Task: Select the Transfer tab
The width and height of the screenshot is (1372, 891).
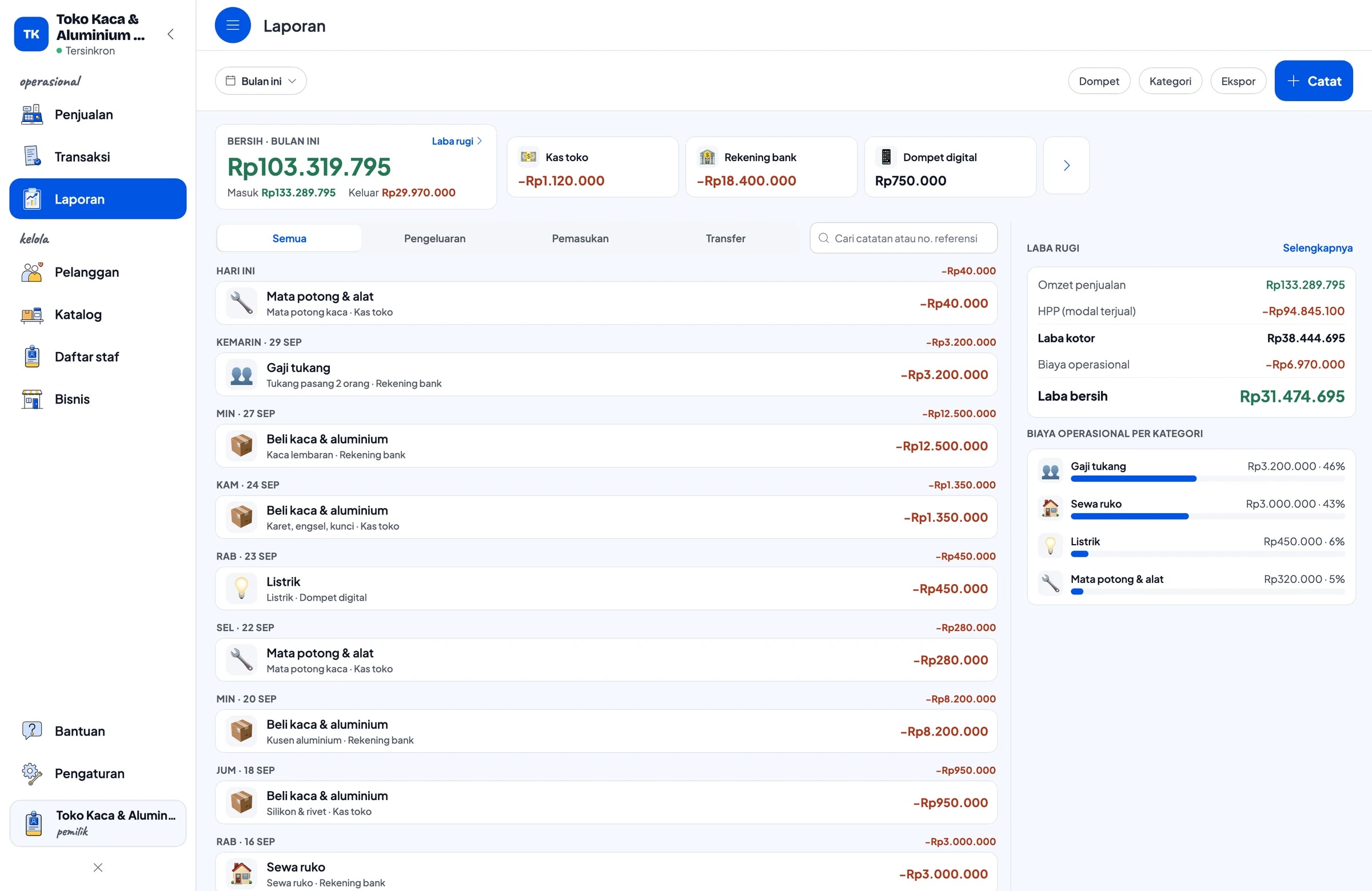Action: (x=725, y=238)
